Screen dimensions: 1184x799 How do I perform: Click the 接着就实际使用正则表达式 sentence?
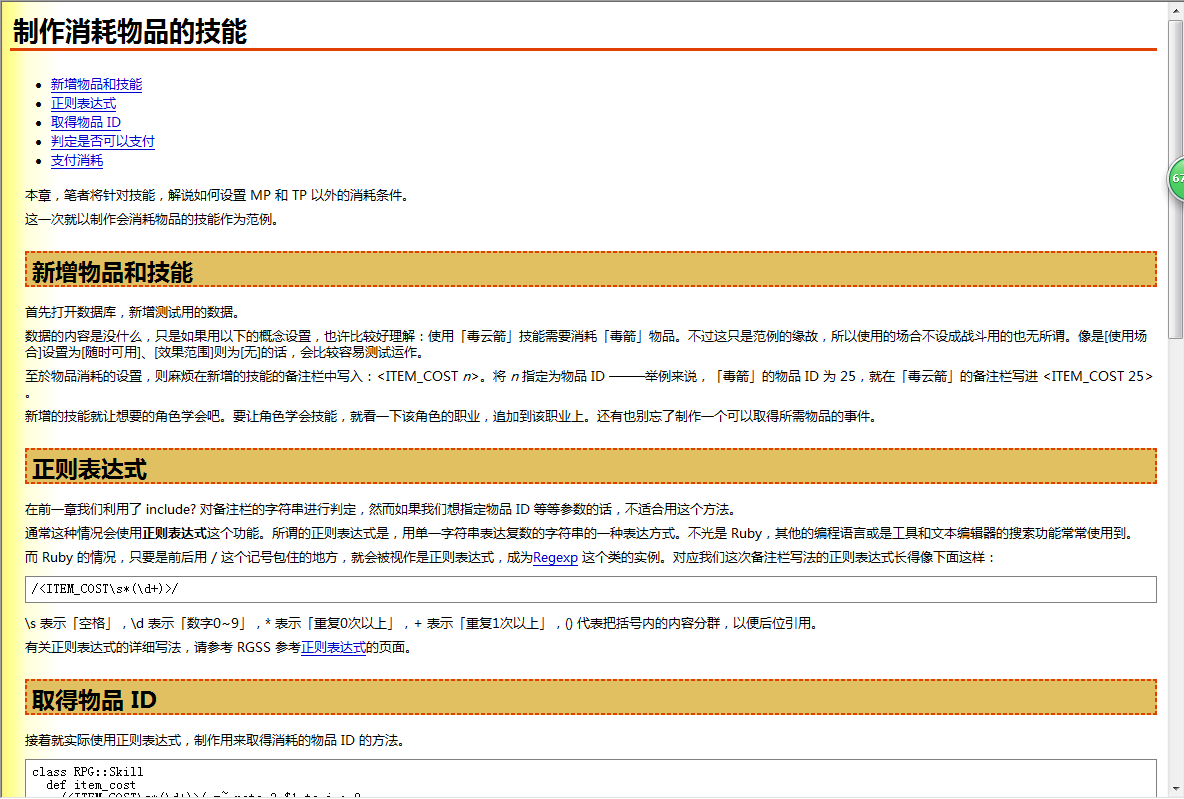coord(214,741)
